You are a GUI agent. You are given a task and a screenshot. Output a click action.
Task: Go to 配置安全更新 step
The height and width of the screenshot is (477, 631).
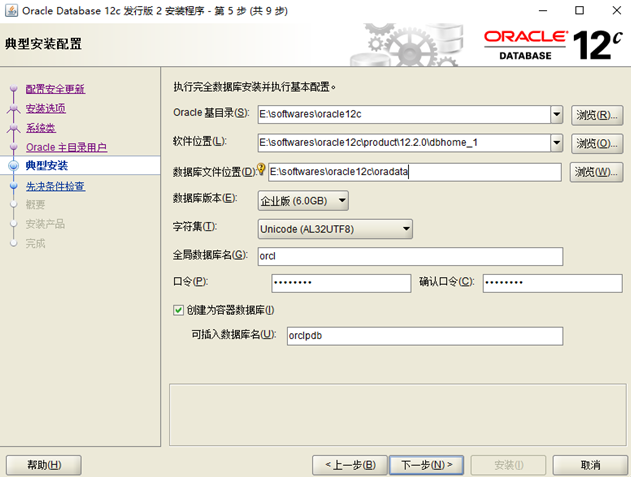[56, 89]
